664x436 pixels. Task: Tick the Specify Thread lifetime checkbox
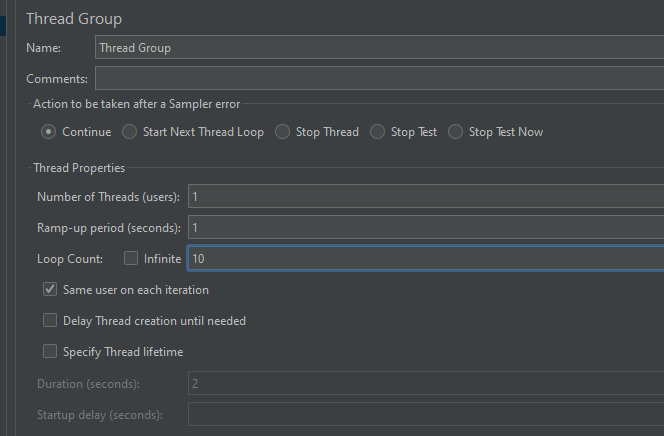coord(50,352)
